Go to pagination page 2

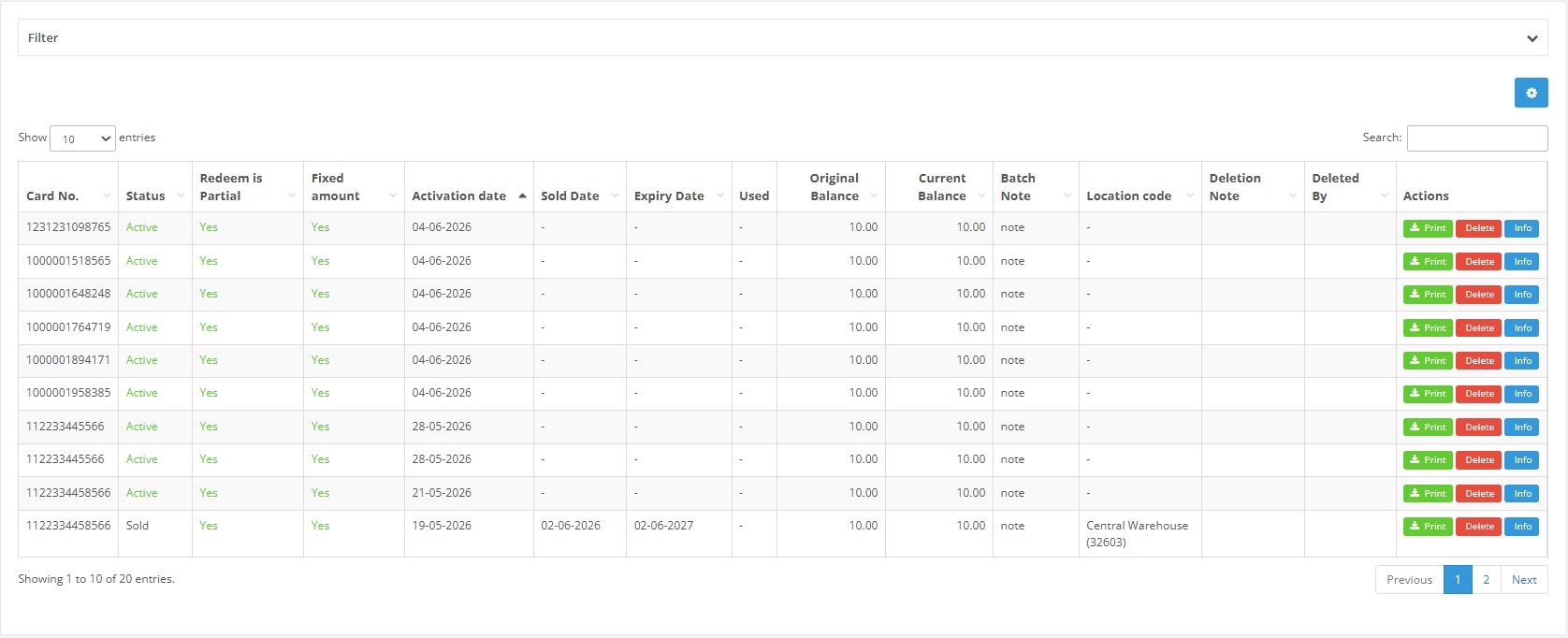[1486, 580]
